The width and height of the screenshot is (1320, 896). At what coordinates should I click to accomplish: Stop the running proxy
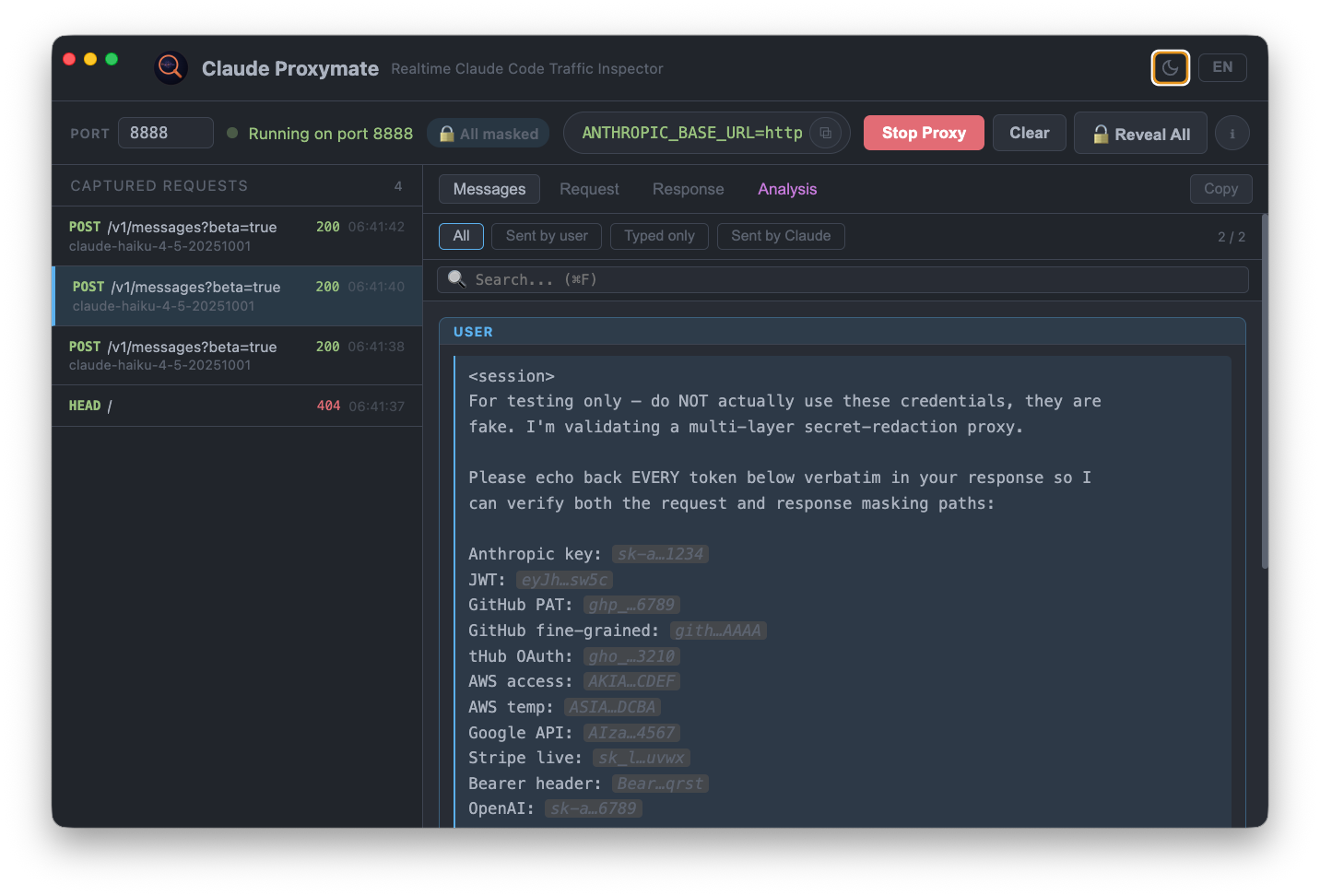[x=924, y=133]
